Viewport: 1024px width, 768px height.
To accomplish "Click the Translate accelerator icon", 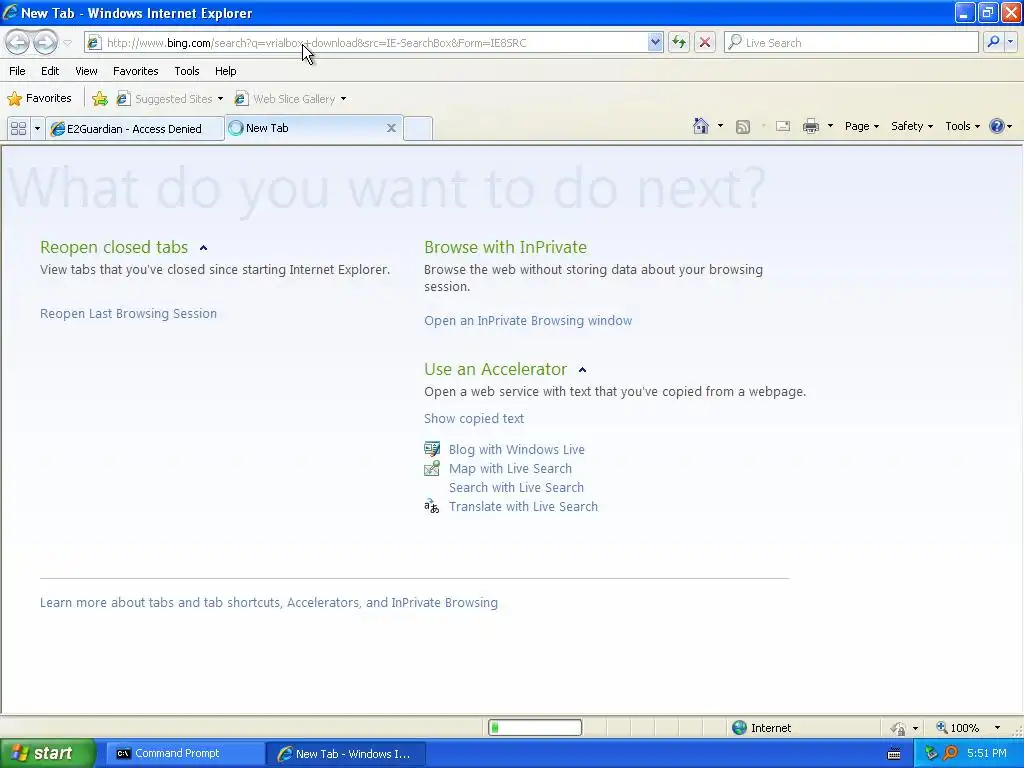I will 432,506.
